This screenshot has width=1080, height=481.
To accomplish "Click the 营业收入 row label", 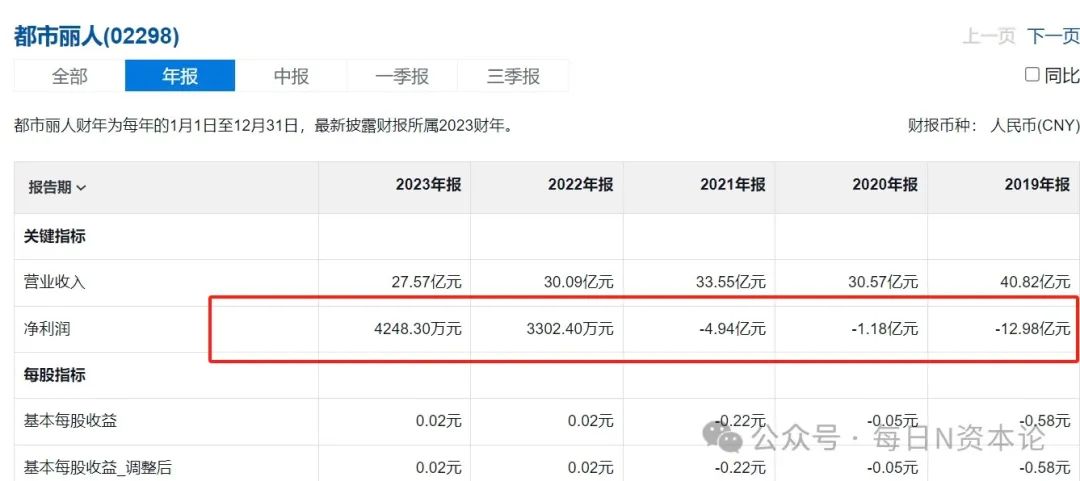I will point(54,282).
